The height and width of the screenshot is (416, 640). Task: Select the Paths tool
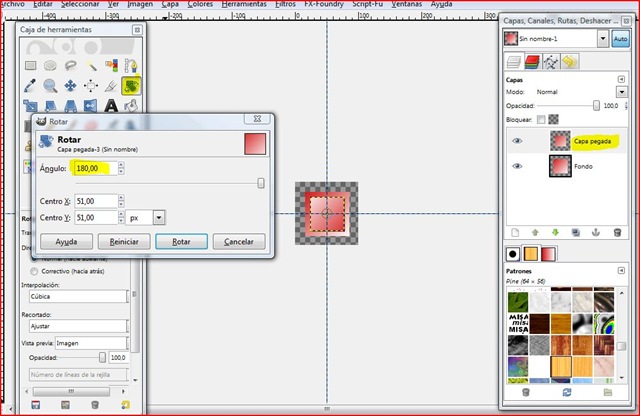pyautogui.click(x=131, y=65)
